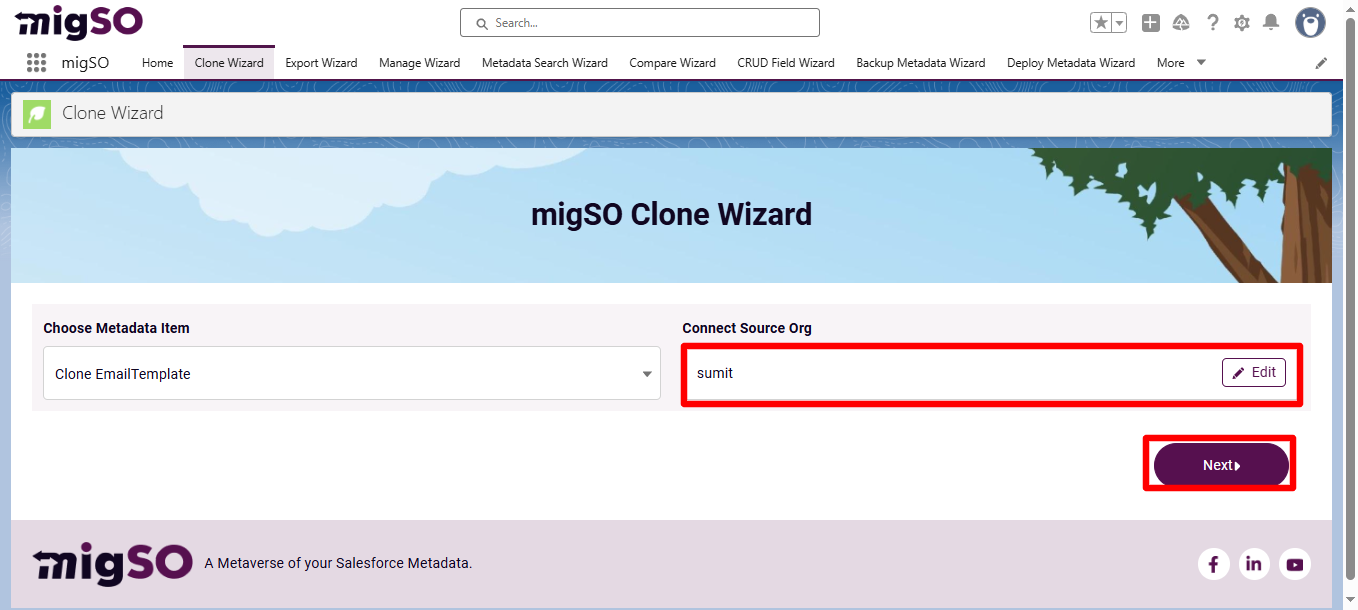1358x610 pixels.
Task: Switch to the Export Wizard tab
Action: [x=321, y=62]
